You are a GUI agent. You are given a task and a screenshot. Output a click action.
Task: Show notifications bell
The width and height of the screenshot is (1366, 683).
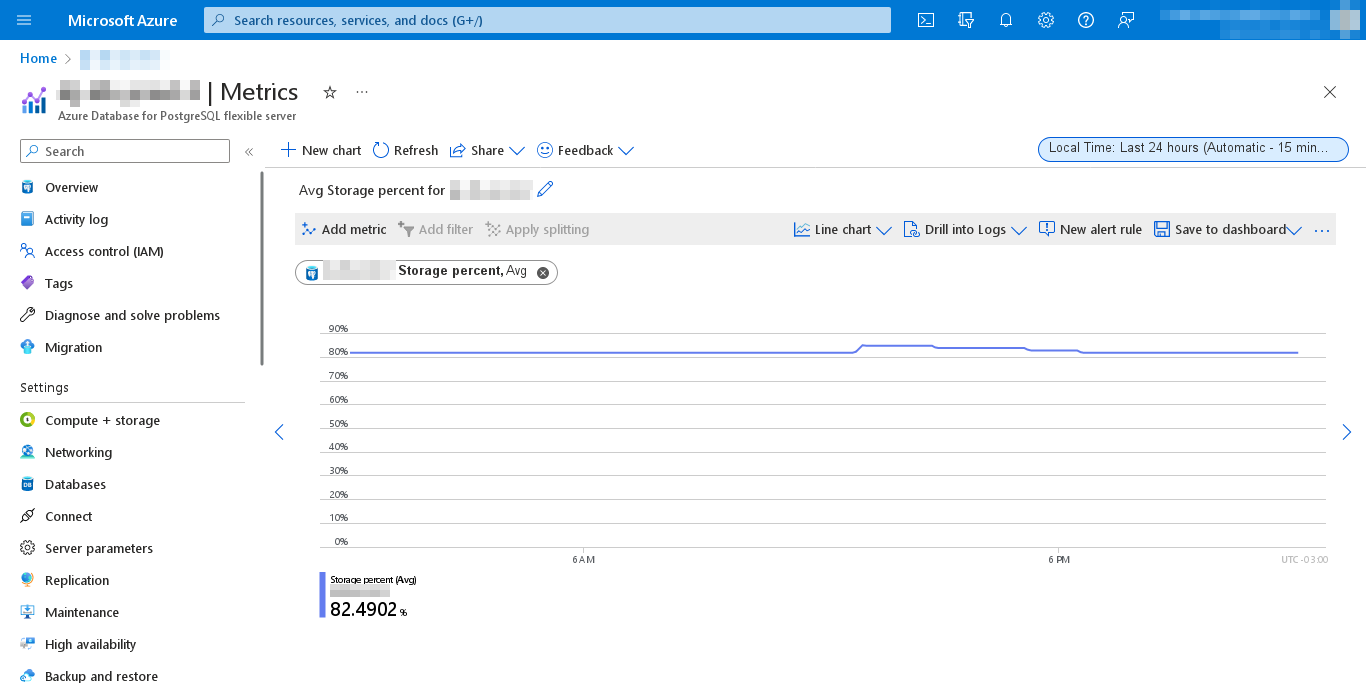pyautogui.click(x=1006, y=20)
